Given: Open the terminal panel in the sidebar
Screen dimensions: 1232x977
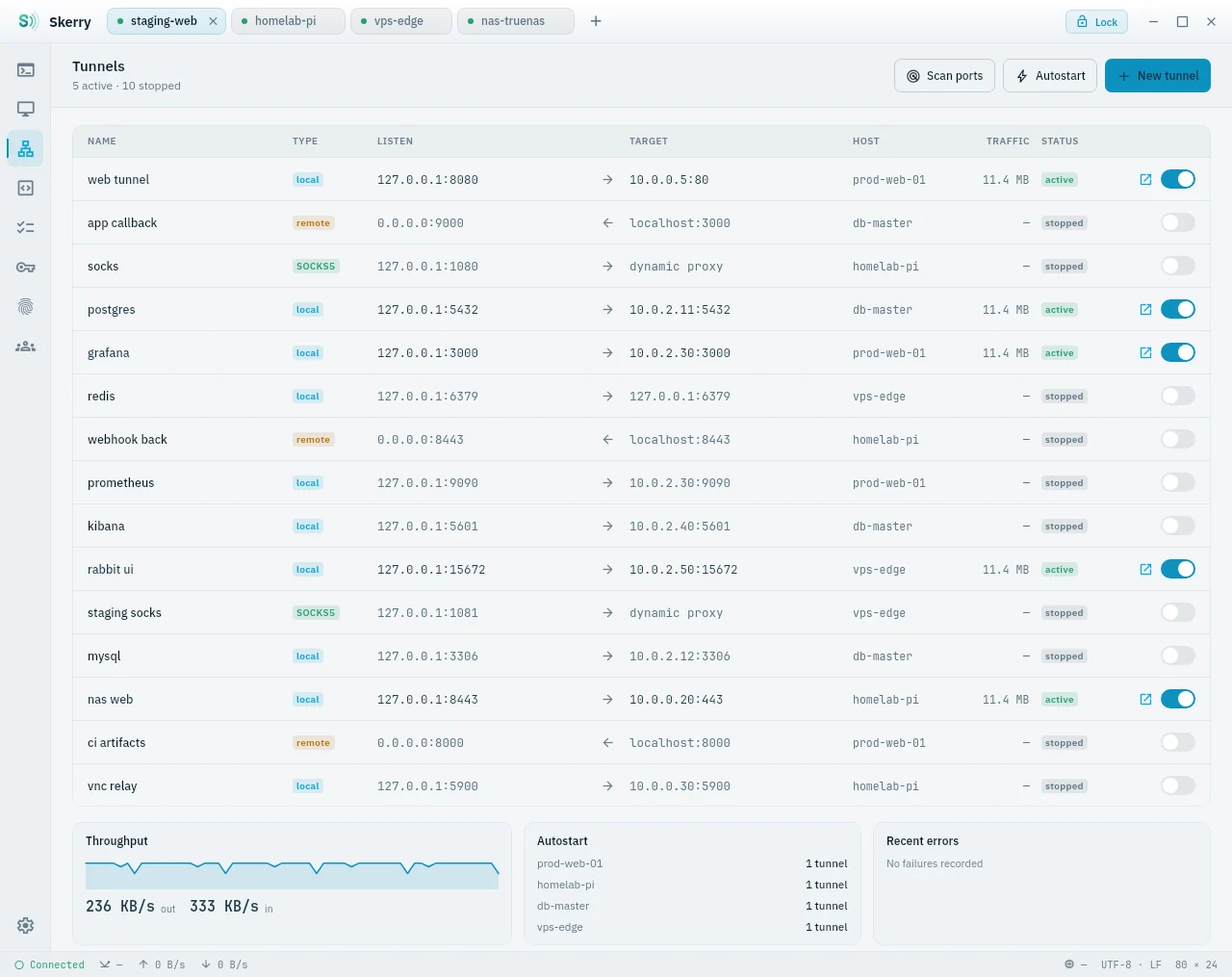Looking at the screenshot, I should tap(26, 70).
